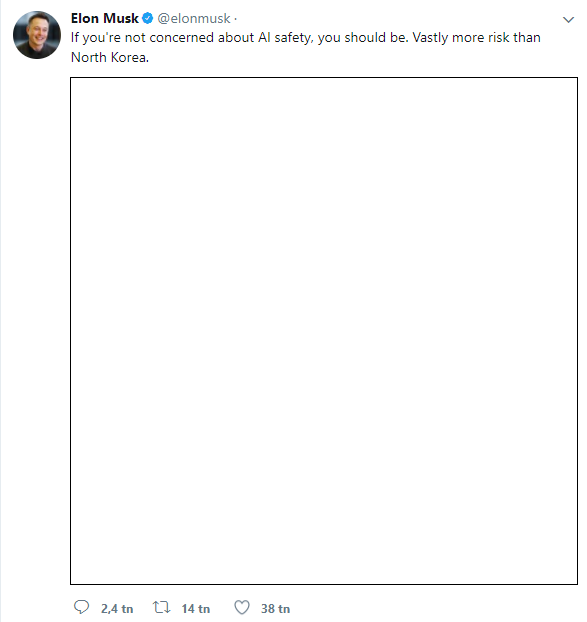Click the word "concerned" in the tweet
The width and height of the screenshot is (587, 622).
(182, 38)
